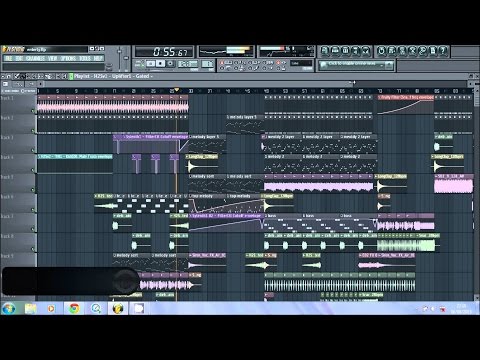Image resolution: width=480 pixels, height=360 pixels.
Task: Open the Piano Roll shortcut icon
Action: point(345,51)
